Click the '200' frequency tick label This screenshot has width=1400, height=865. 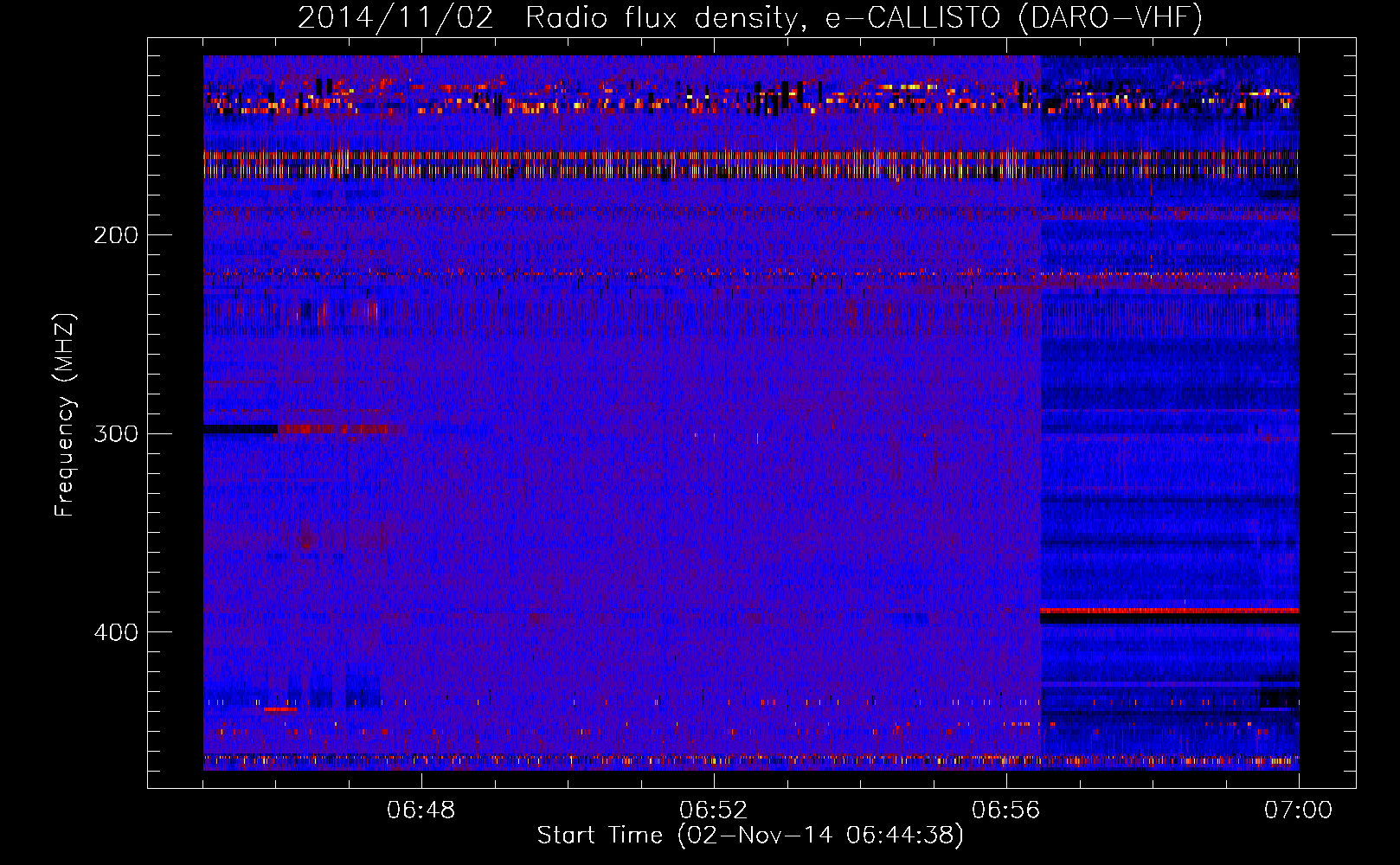pyautogui.click(x=116, y=235)
